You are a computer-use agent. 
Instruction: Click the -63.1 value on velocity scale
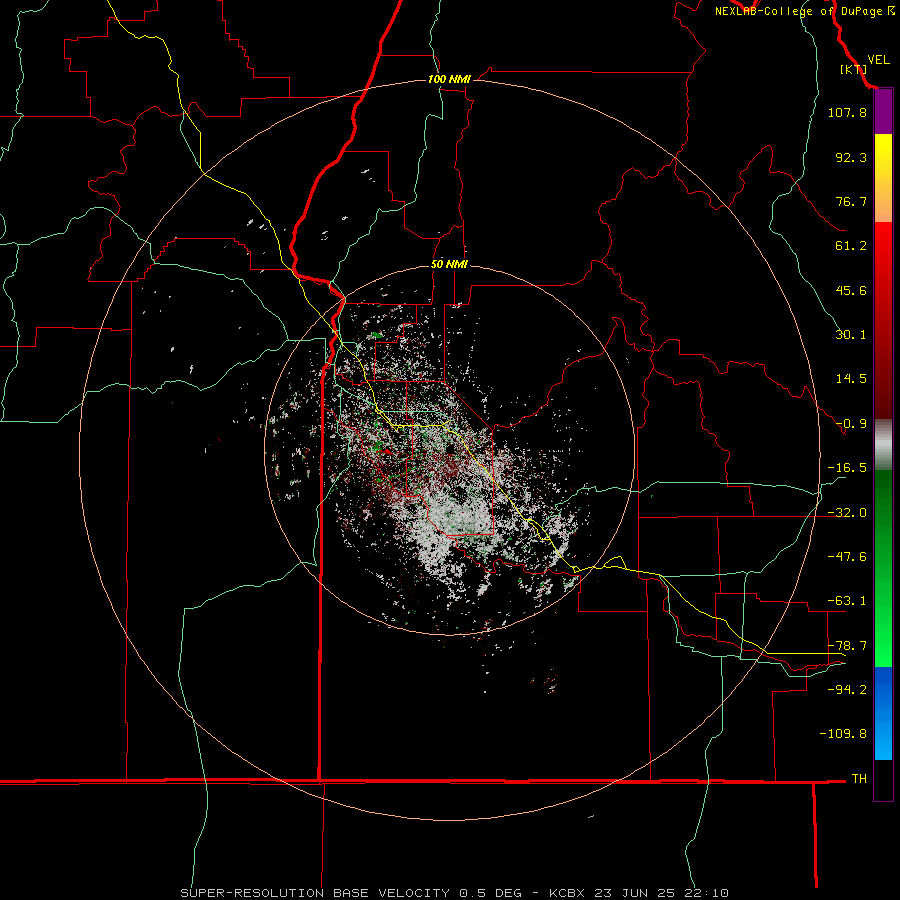pyautogui.click(x=847, y=601)
